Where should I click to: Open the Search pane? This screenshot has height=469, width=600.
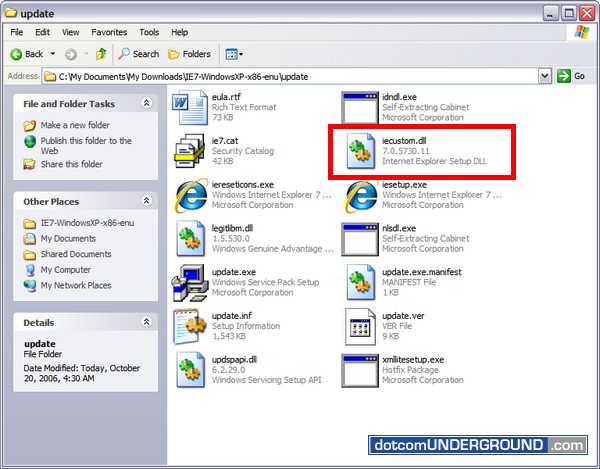(x=138, y=54)
